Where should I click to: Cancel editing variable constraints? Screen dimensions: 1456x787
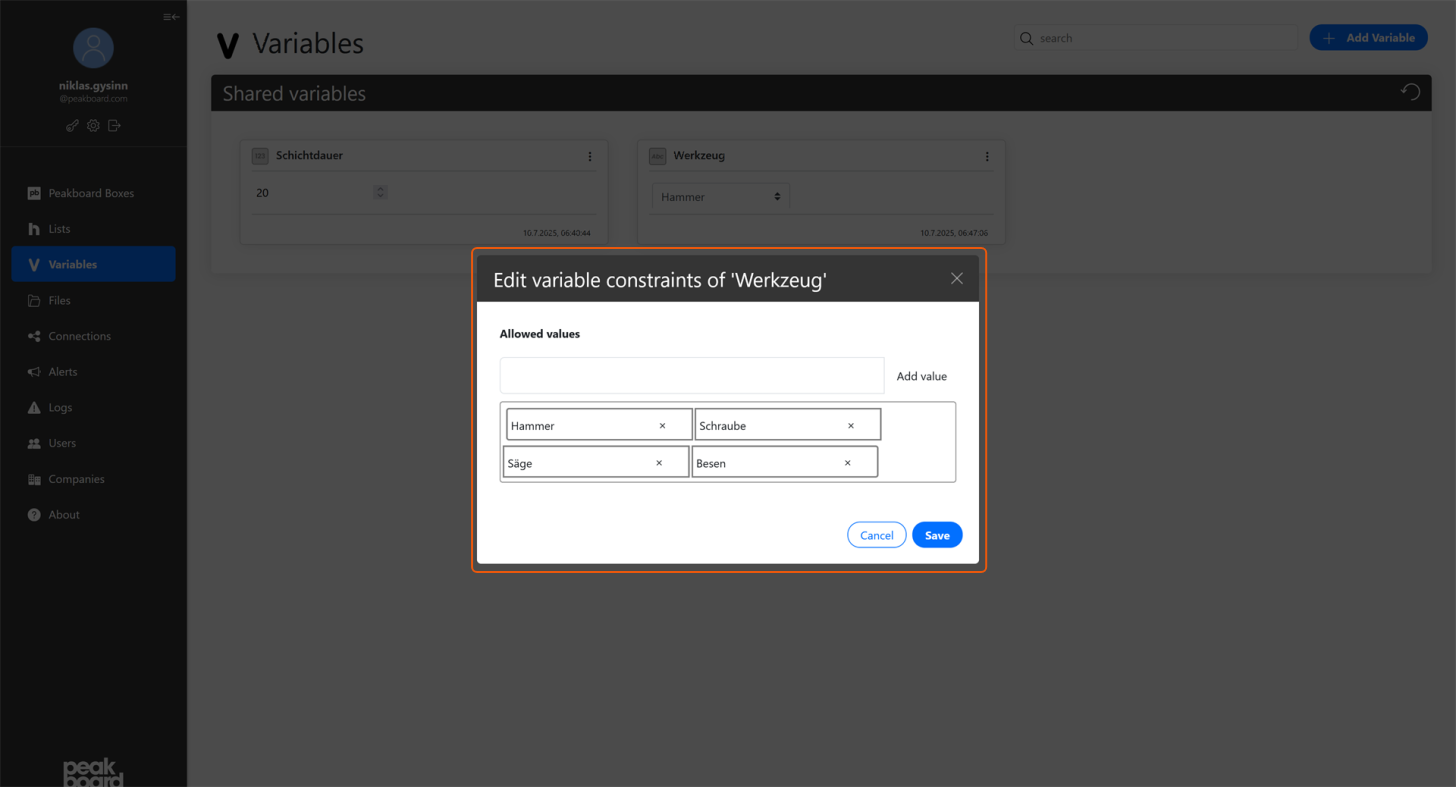pyautogui.click(x=876, y=535)
